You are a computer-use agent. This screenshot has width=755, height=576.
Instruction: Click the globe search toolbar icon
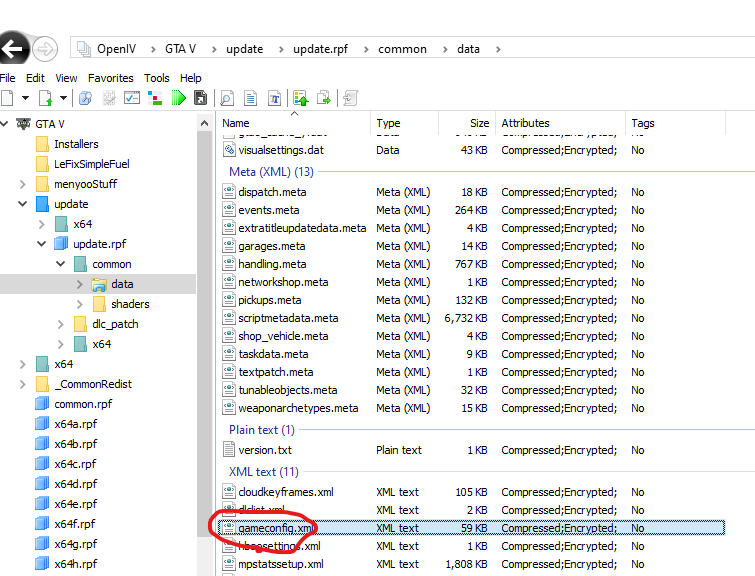(85, 98)
